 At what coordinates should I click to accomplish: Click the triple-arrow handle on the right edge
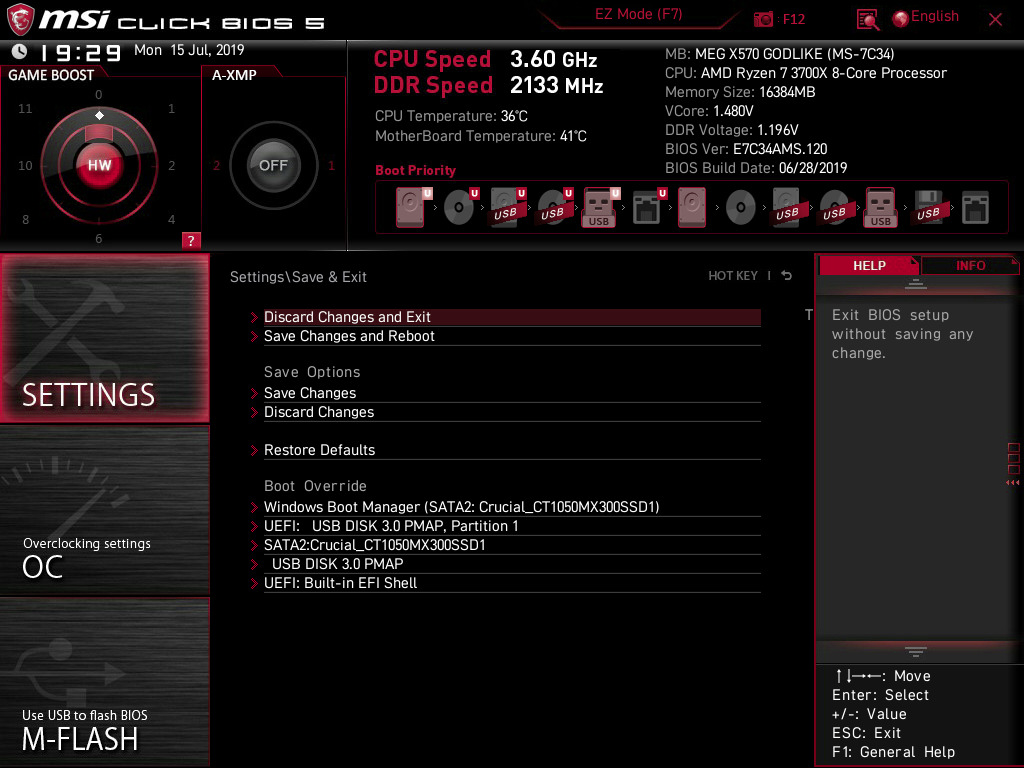(x=1012, y=483)
